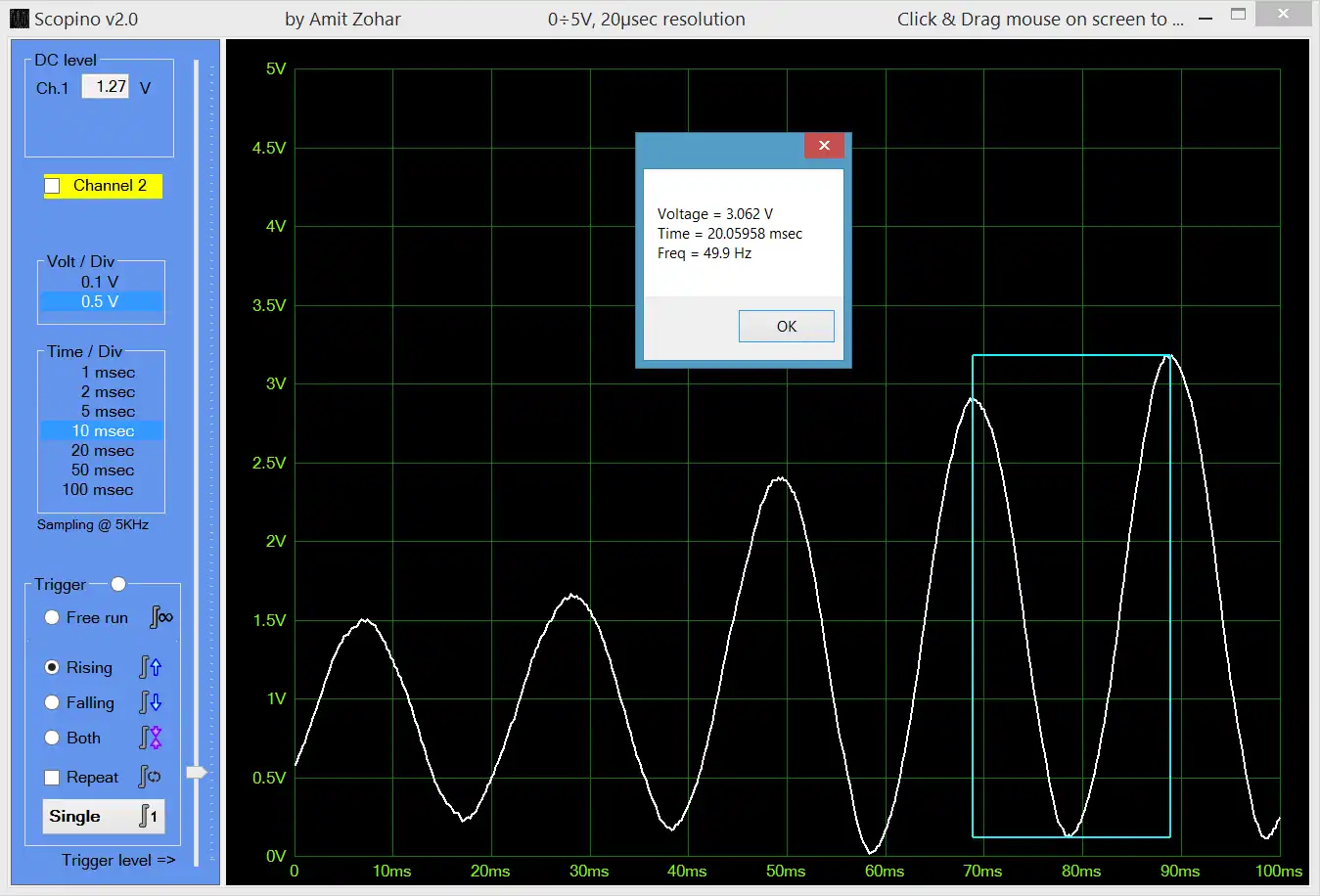Choose 0.5 V per division

click(x=100, y=301)
